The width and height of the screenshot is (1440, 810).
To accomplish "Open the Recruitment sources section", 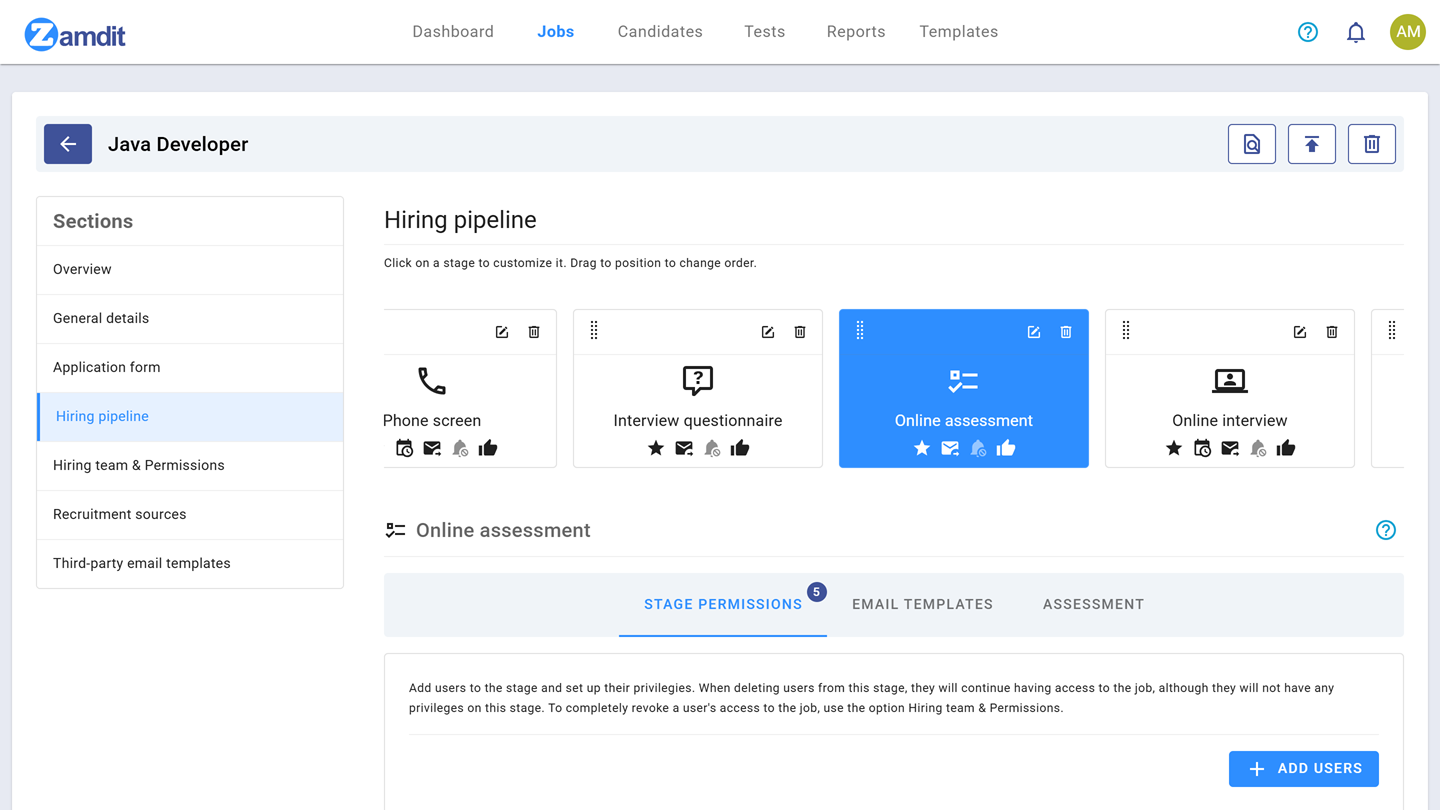I will 190,515.
